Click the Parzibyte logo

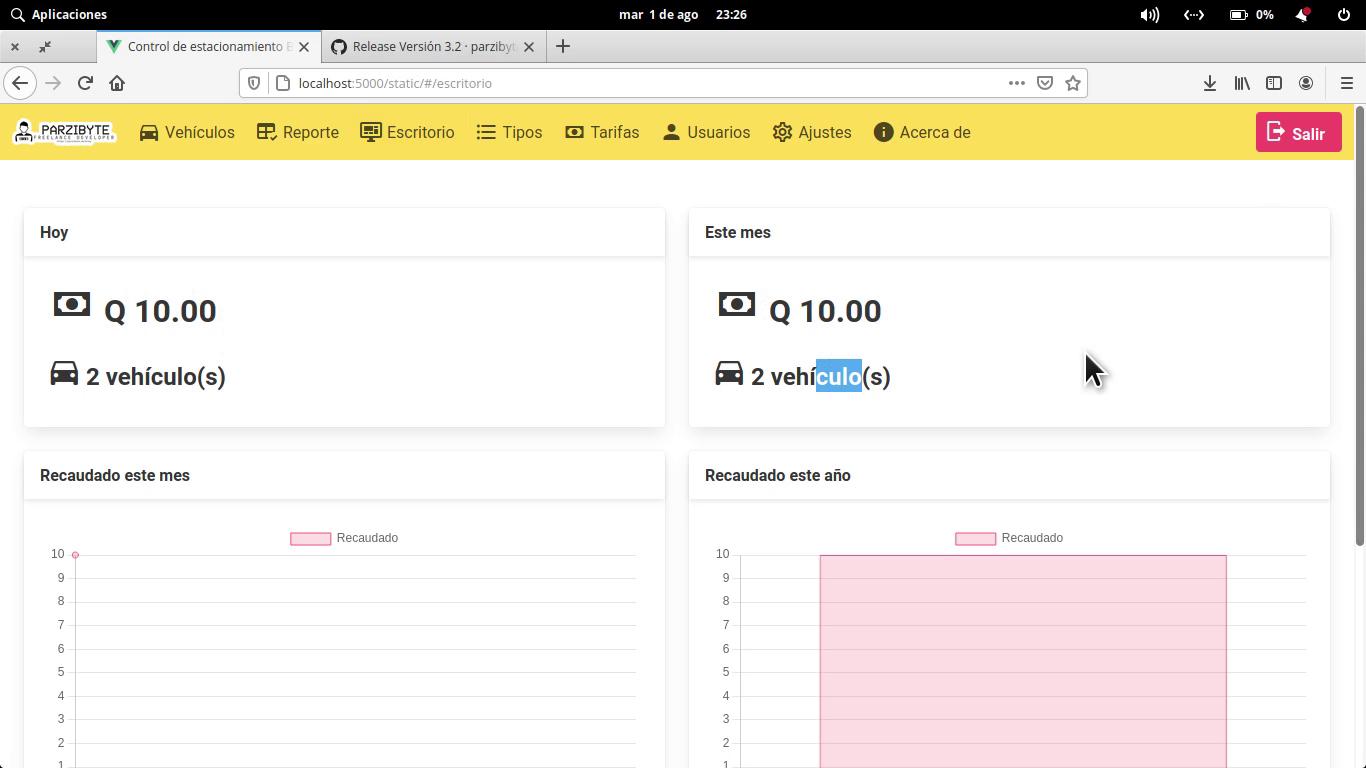tap(65, 132)
